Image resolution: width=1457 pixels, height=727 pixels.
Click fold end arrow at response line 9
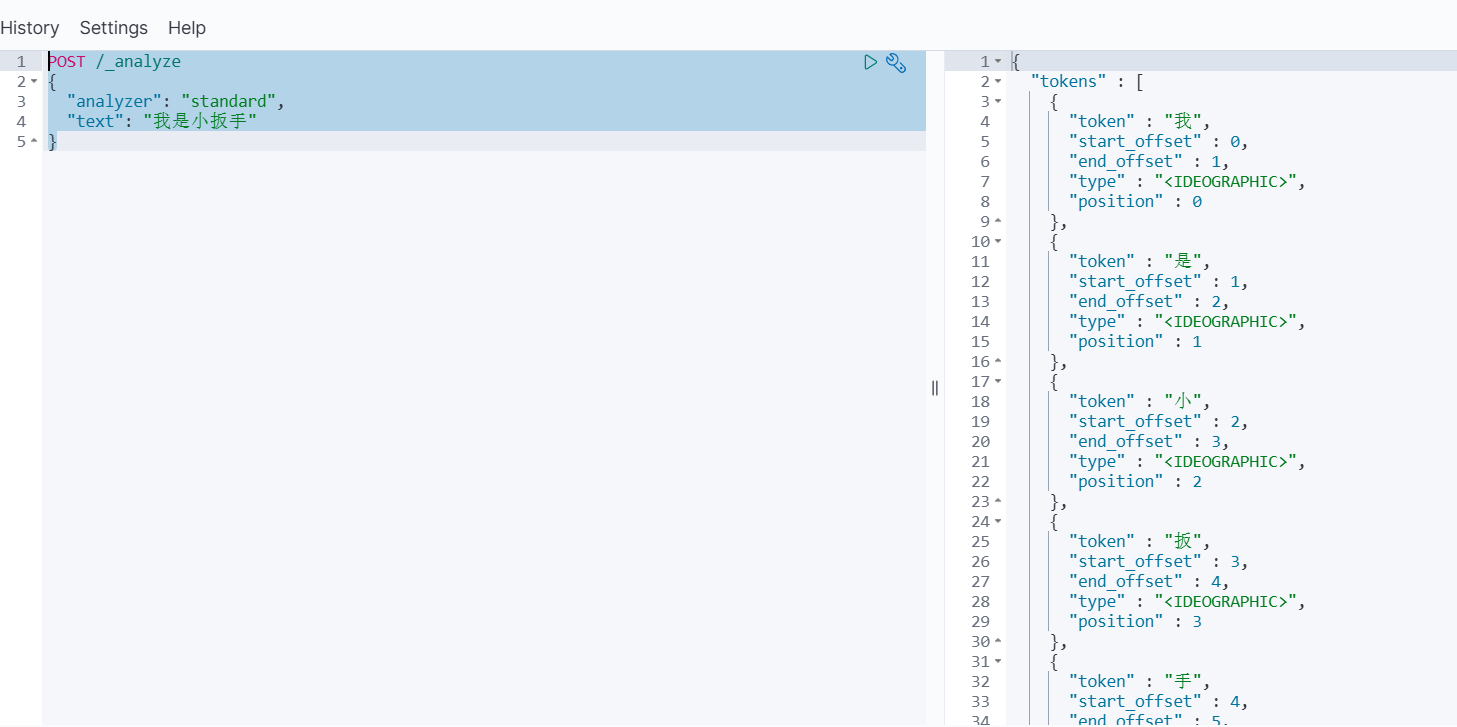click(x=998, y=222)
